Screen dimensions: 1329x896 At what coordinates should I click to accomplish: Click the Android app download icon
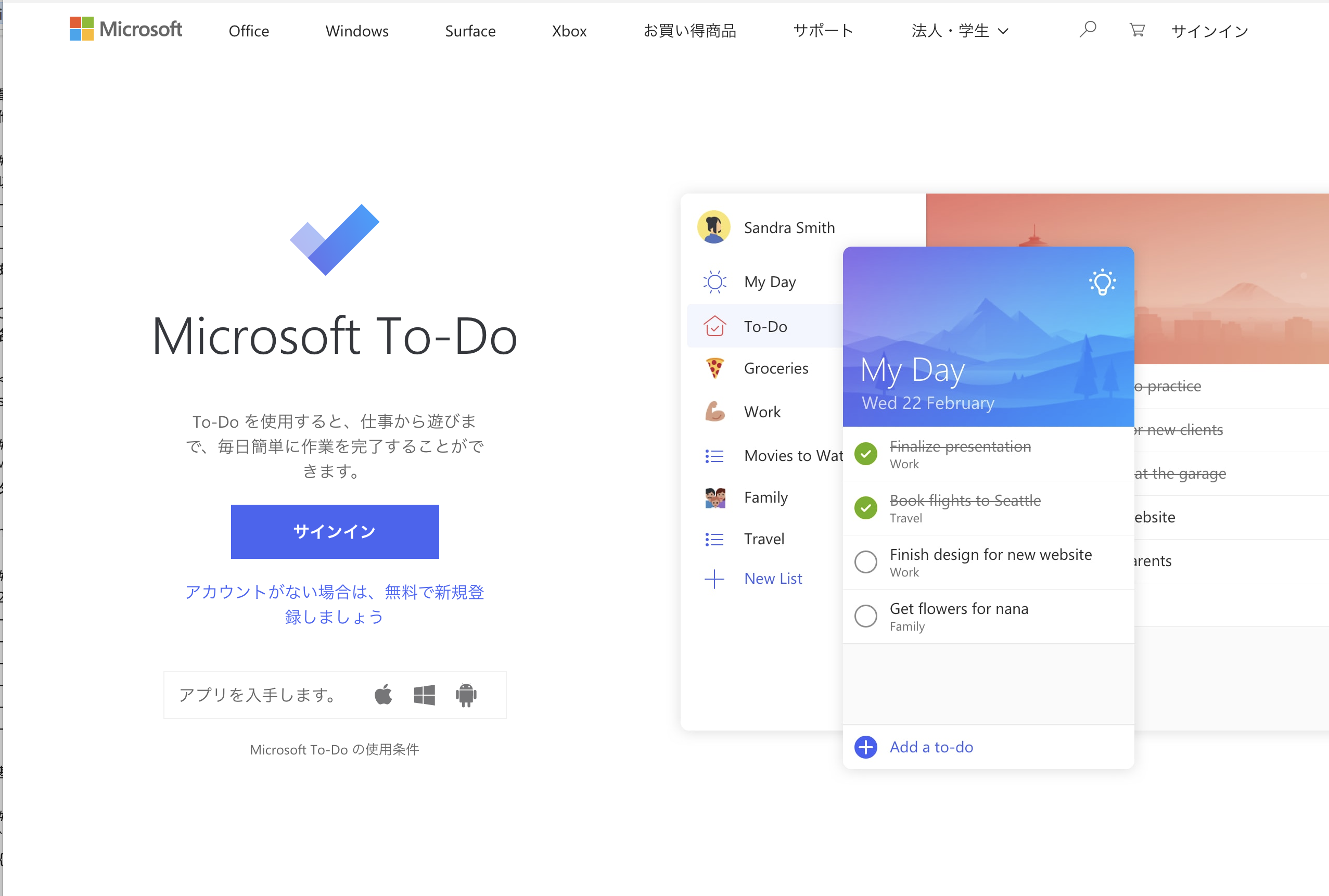click(466, 695)
